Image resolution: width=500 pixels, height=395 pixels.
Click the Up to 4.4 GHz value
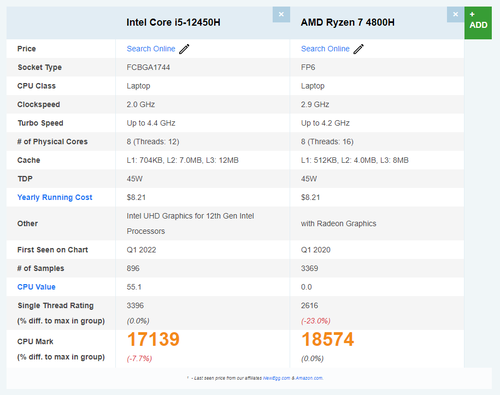151,123
